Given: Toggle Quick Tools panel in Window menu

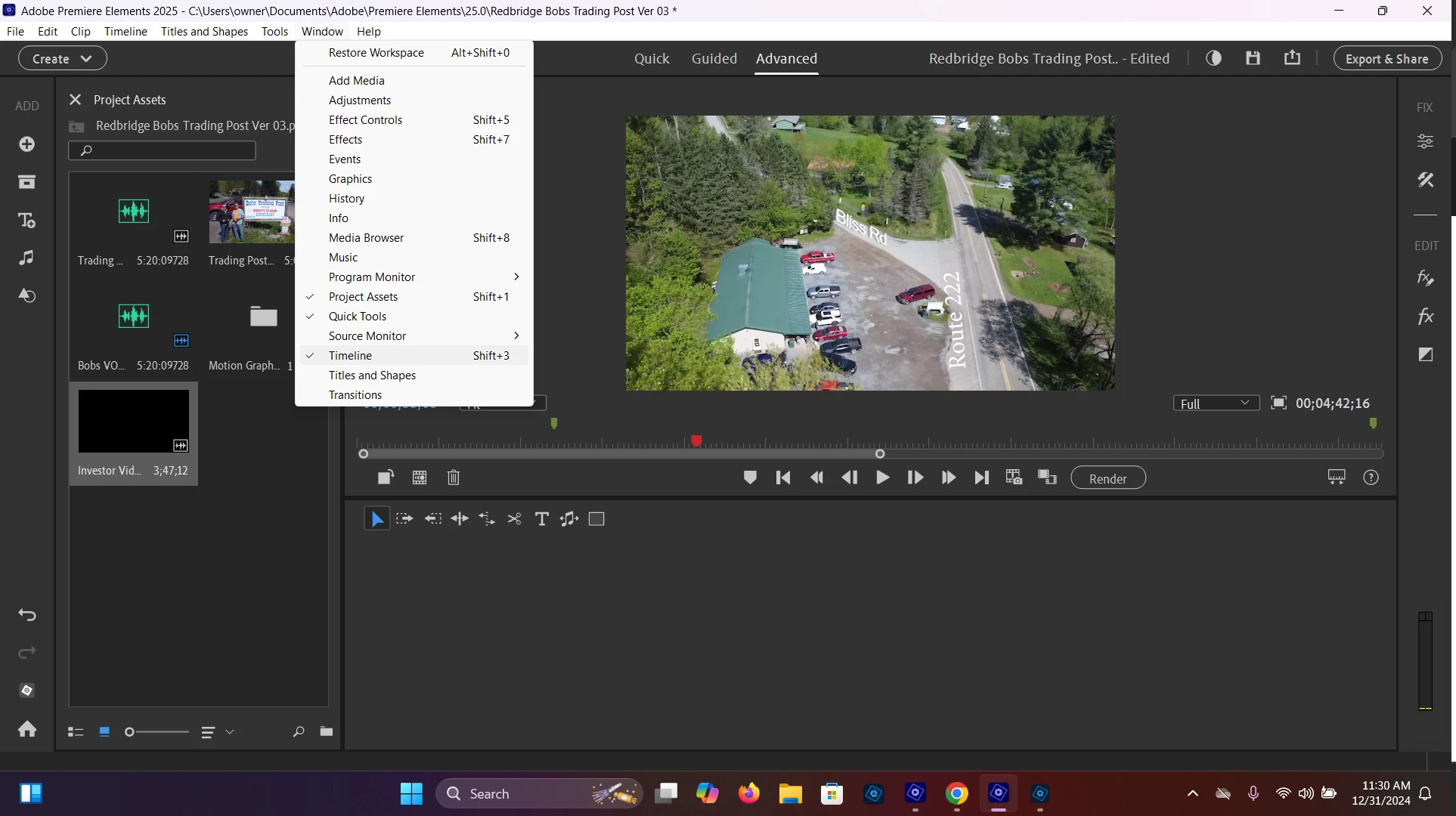Looking at the screenshot, I should (357, 317).
